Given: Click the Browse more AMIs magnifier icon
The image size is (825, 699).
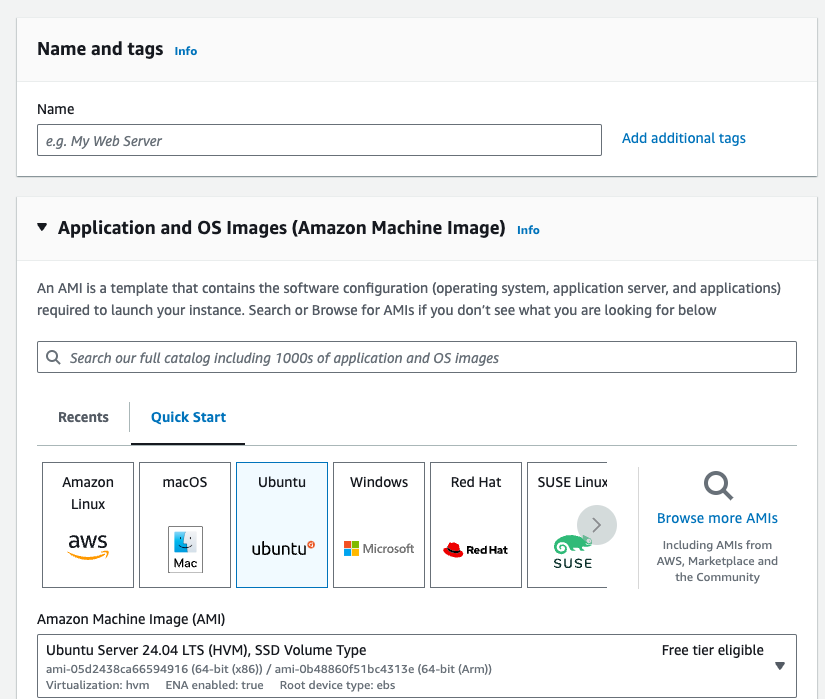Looking at the screenshot, I should tap(718, 485).
